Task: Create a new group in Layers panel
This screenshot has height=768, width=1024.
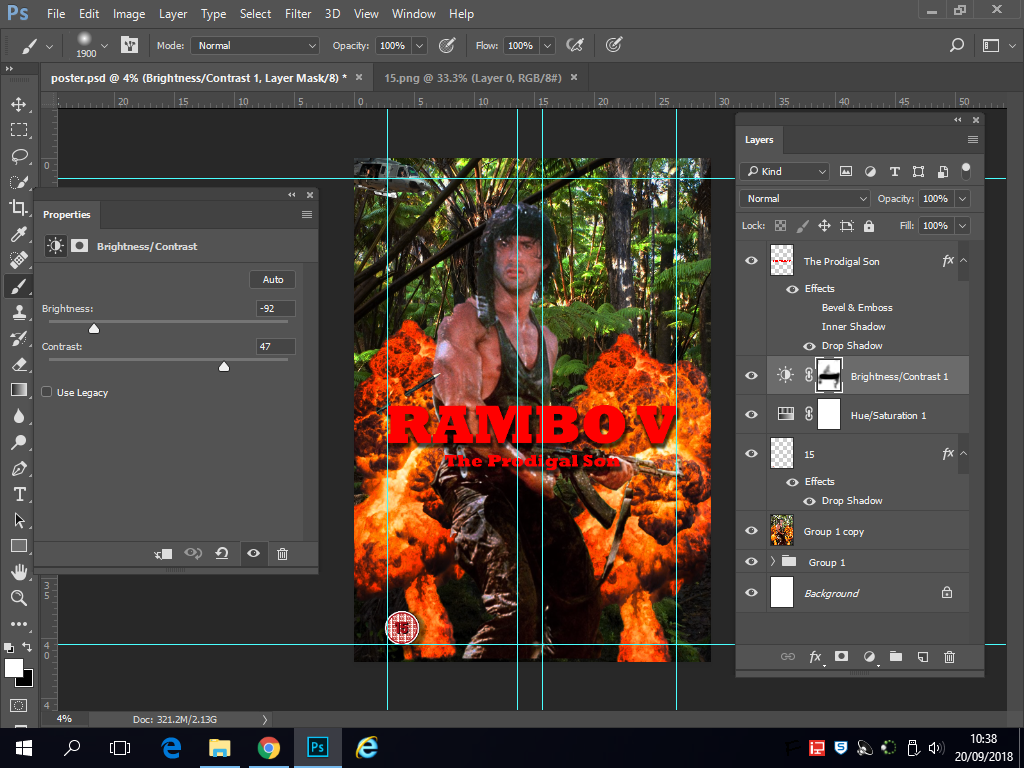Action: point(896,656)
